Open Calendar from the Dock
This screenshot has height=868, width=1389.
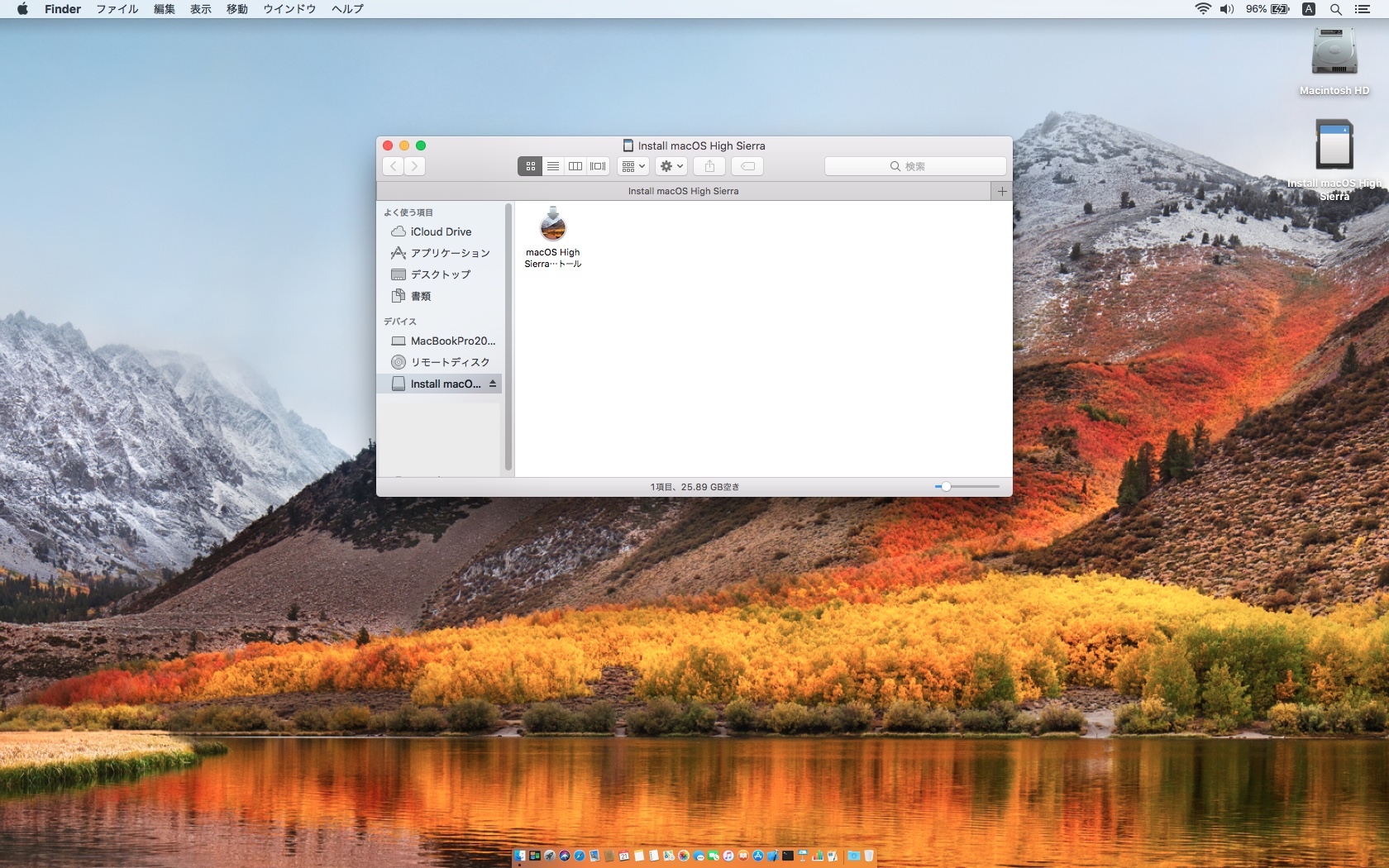(x=624, y=856)
